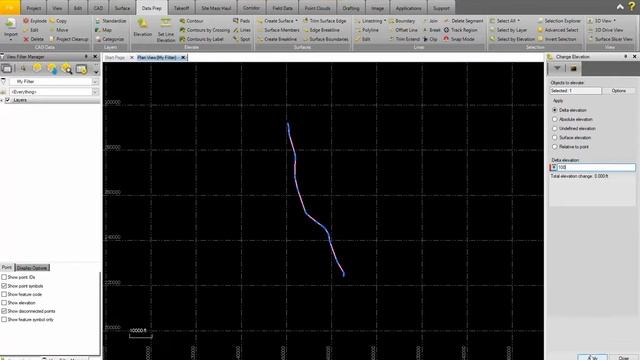
Task: Toggle the Layers checkbox in filter tree
Action: [7, 100]
